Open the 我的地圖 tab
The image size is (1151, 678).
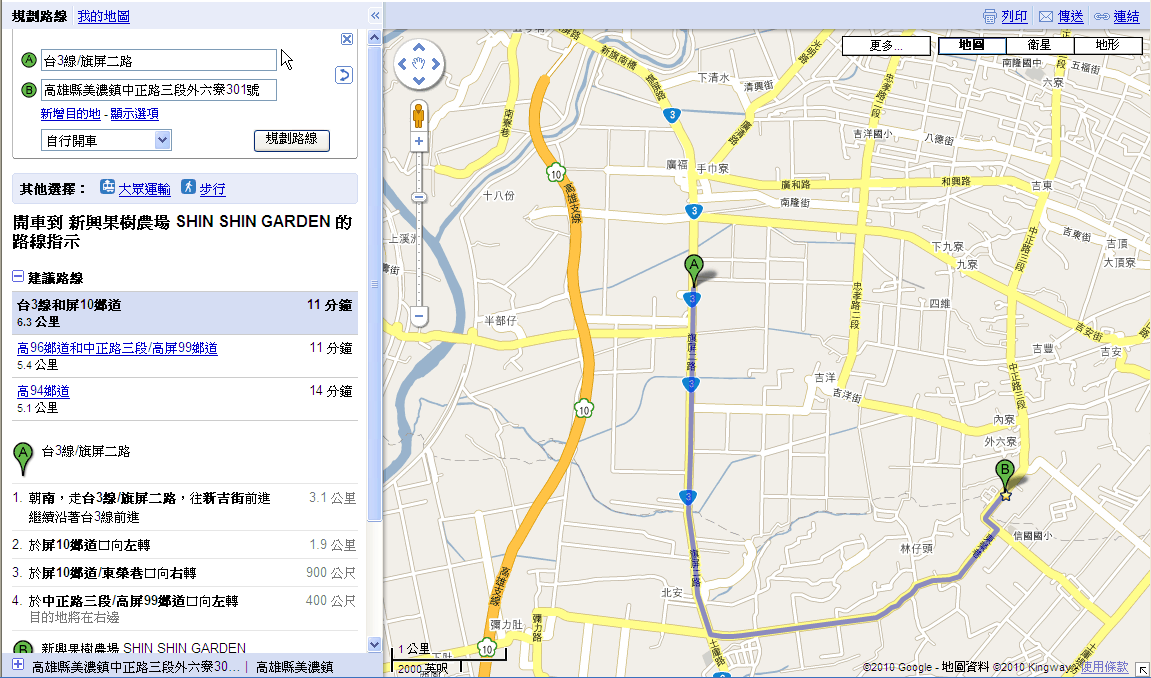pyautogui.click(x=104, y=16)
